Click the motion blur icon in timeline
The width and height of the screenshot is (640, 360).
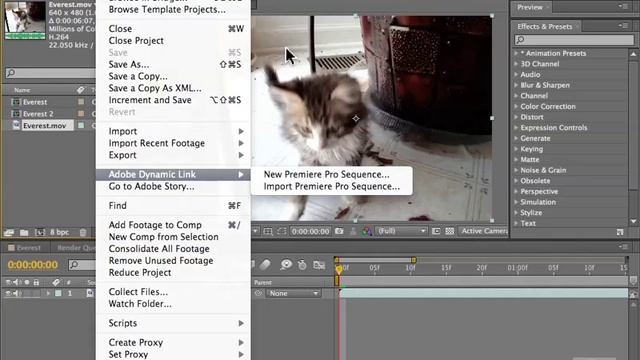(x=265, y=265)
